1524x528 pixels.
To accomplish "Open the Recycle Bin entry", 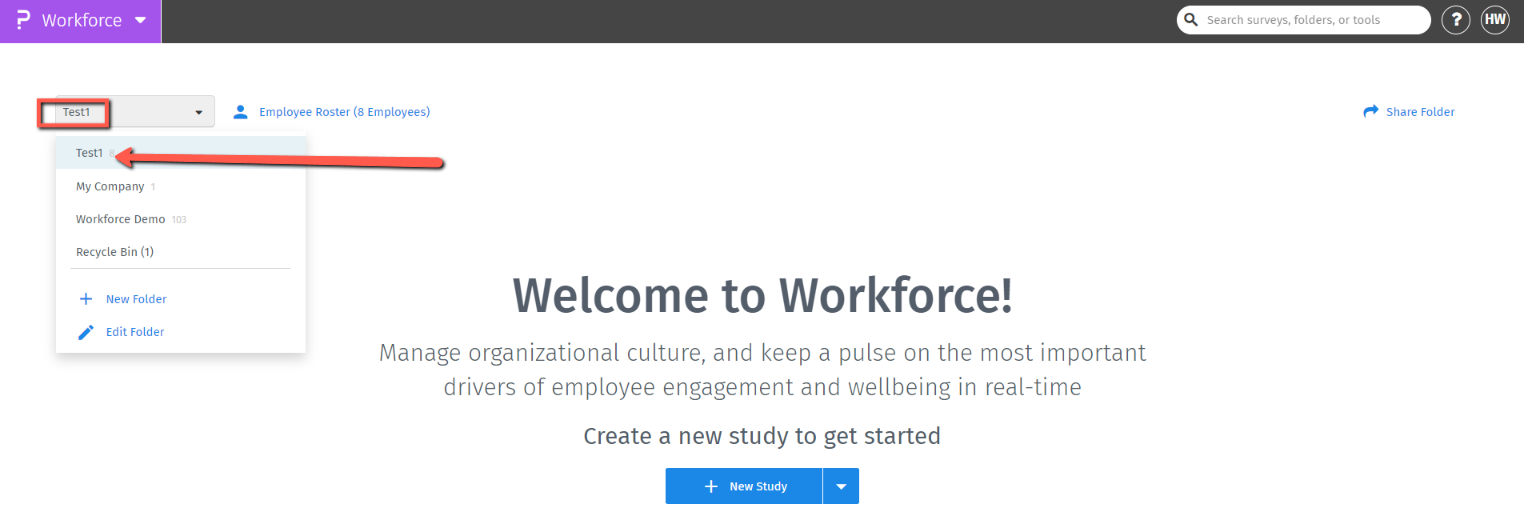I will (114, 252).
